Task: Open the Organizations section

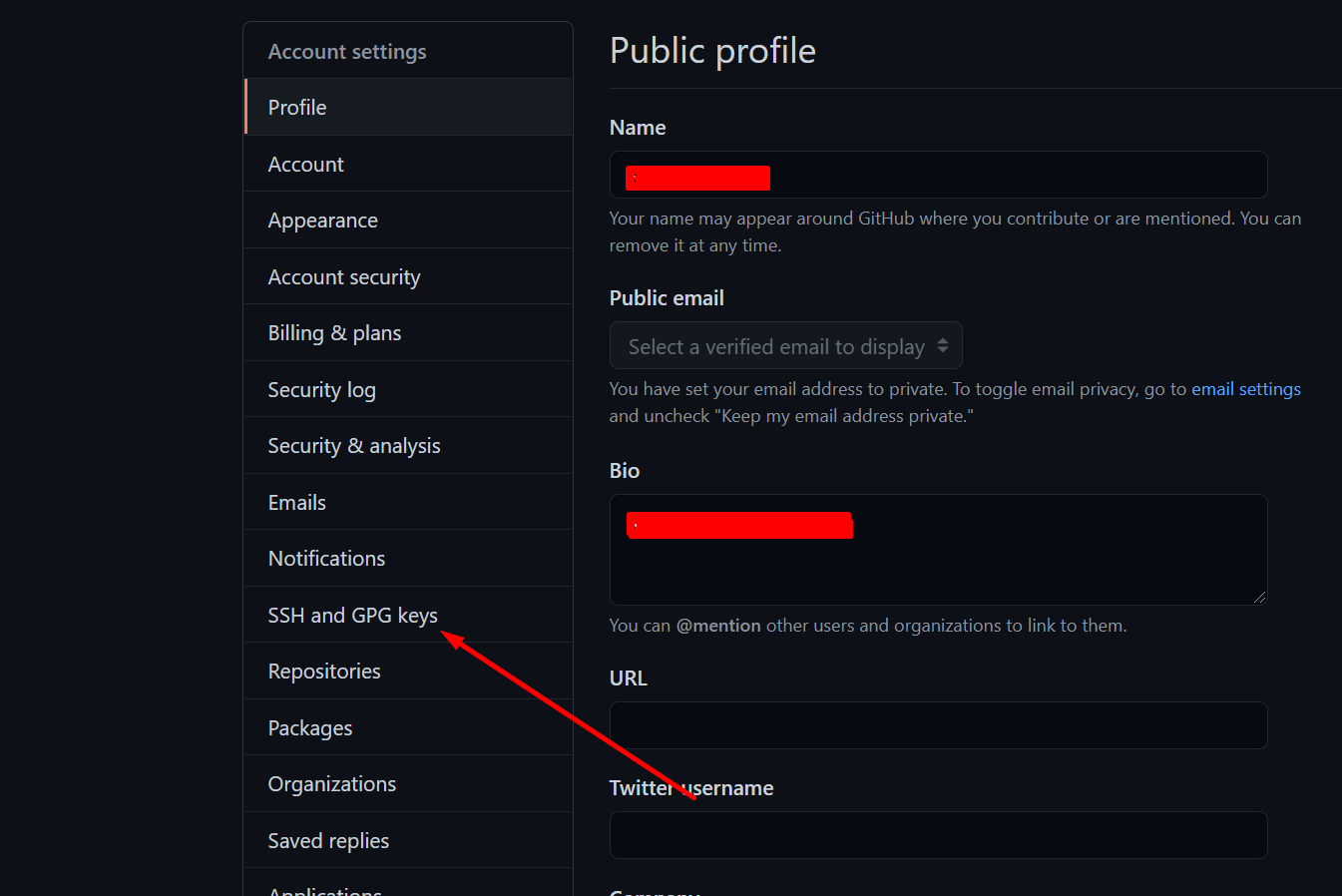Action: coord(331,783)
